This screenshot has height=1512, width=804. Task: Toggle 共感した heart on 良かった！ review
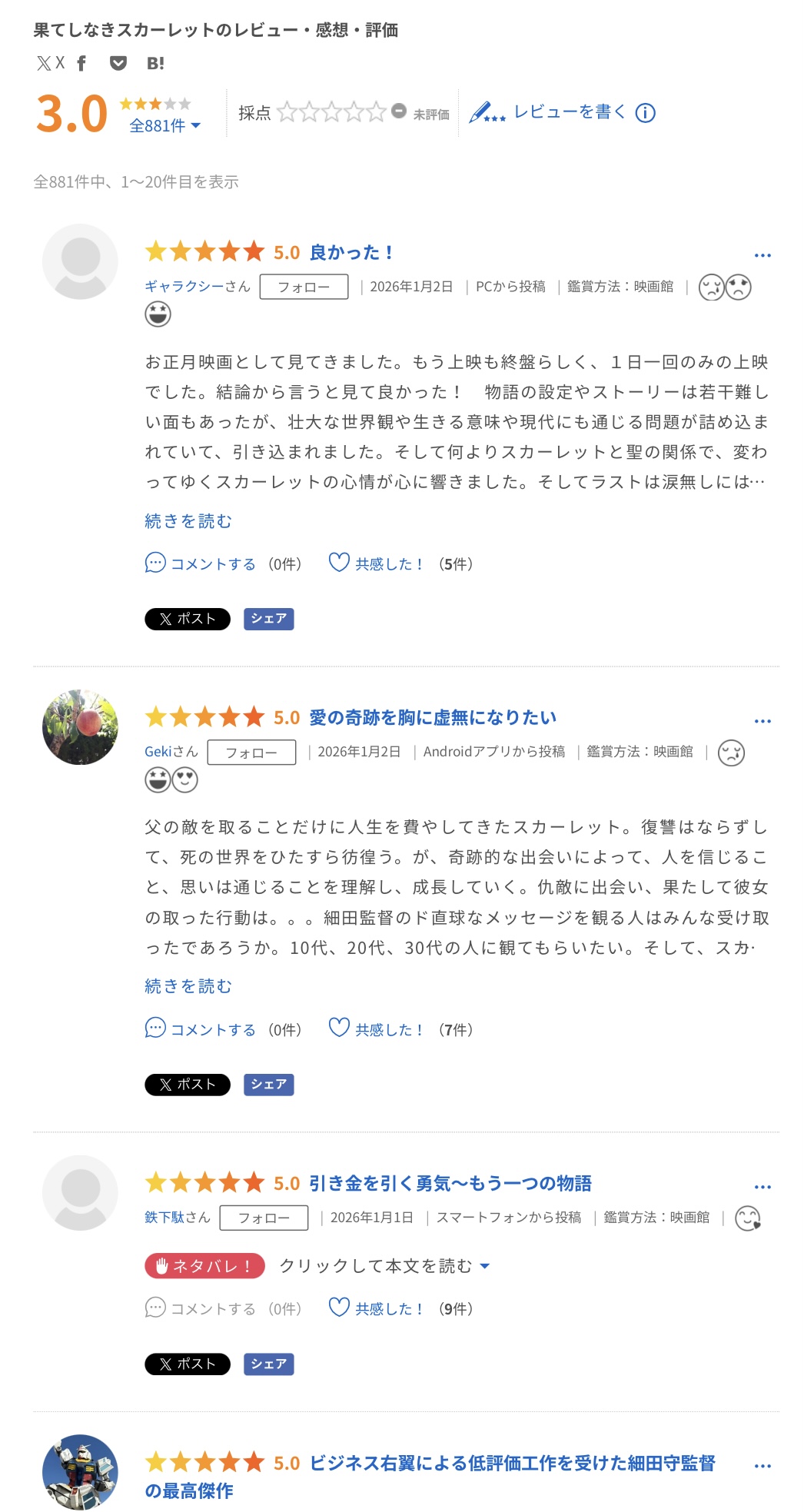(x=339, y=563)
